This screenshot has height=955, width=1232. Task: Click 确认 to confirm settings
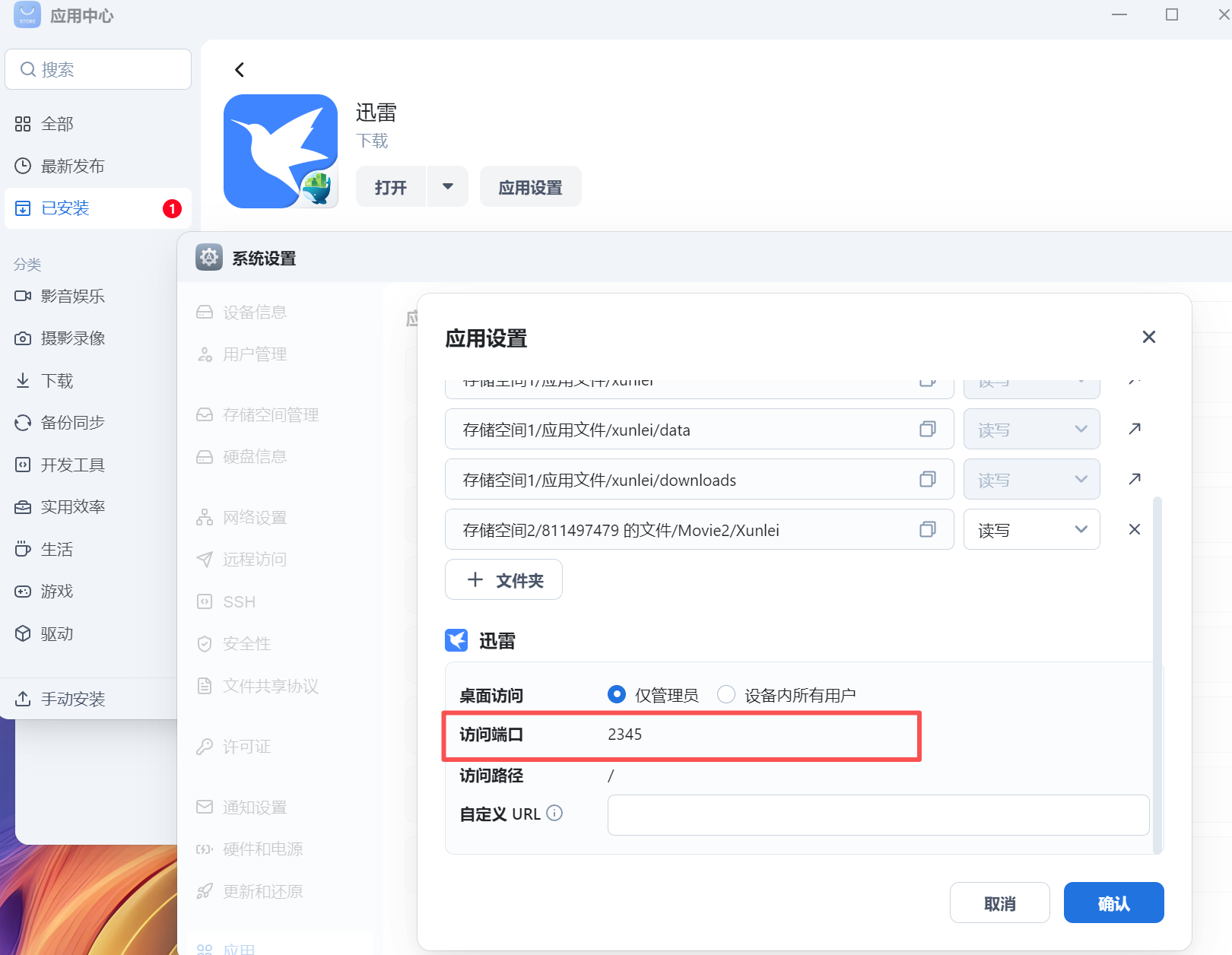(1114, 903)
